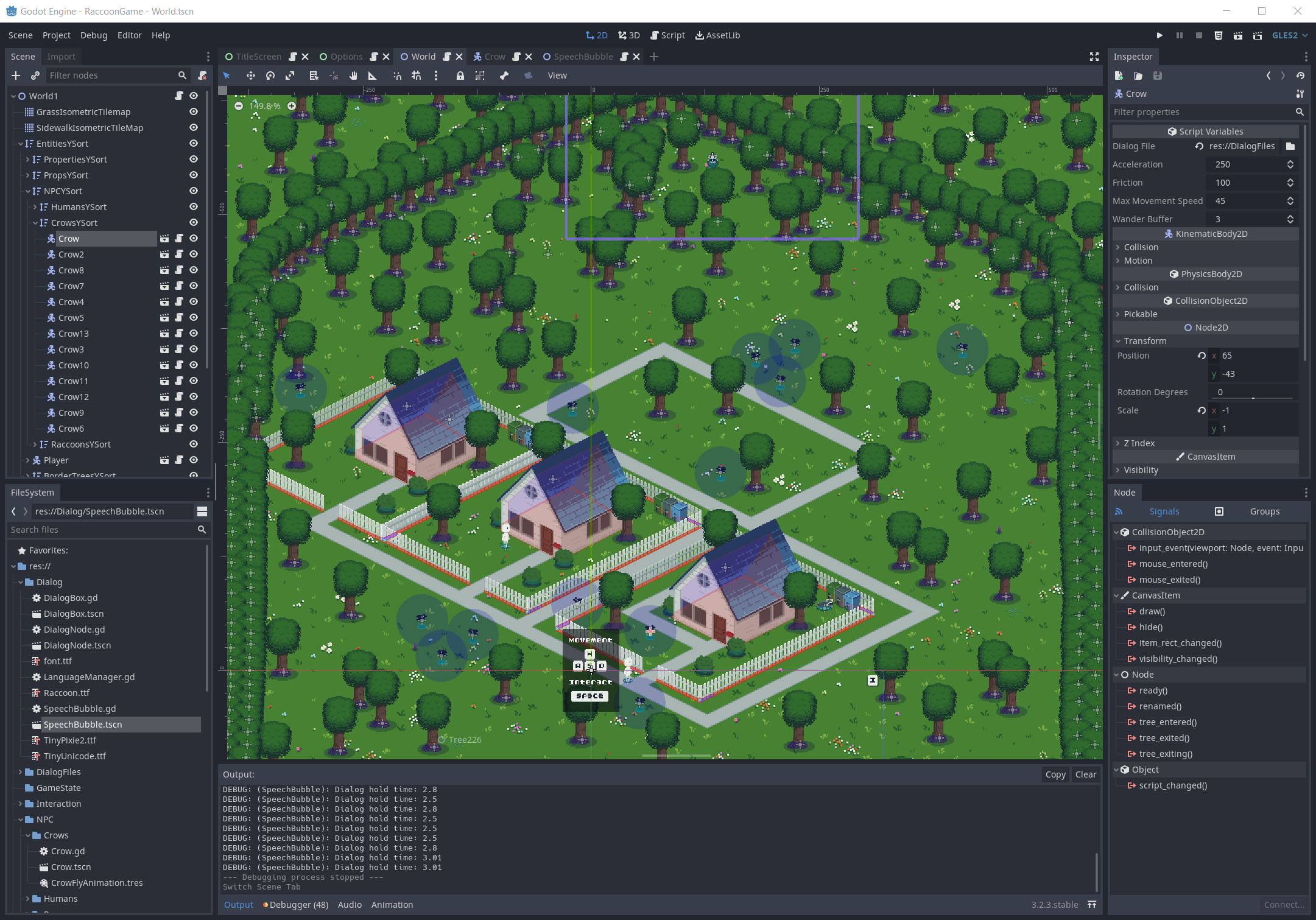The height and width of the screenshot is (920, 1316).
Task: Hide the Crow4 node via eye icon
Action: pos(194,302)
